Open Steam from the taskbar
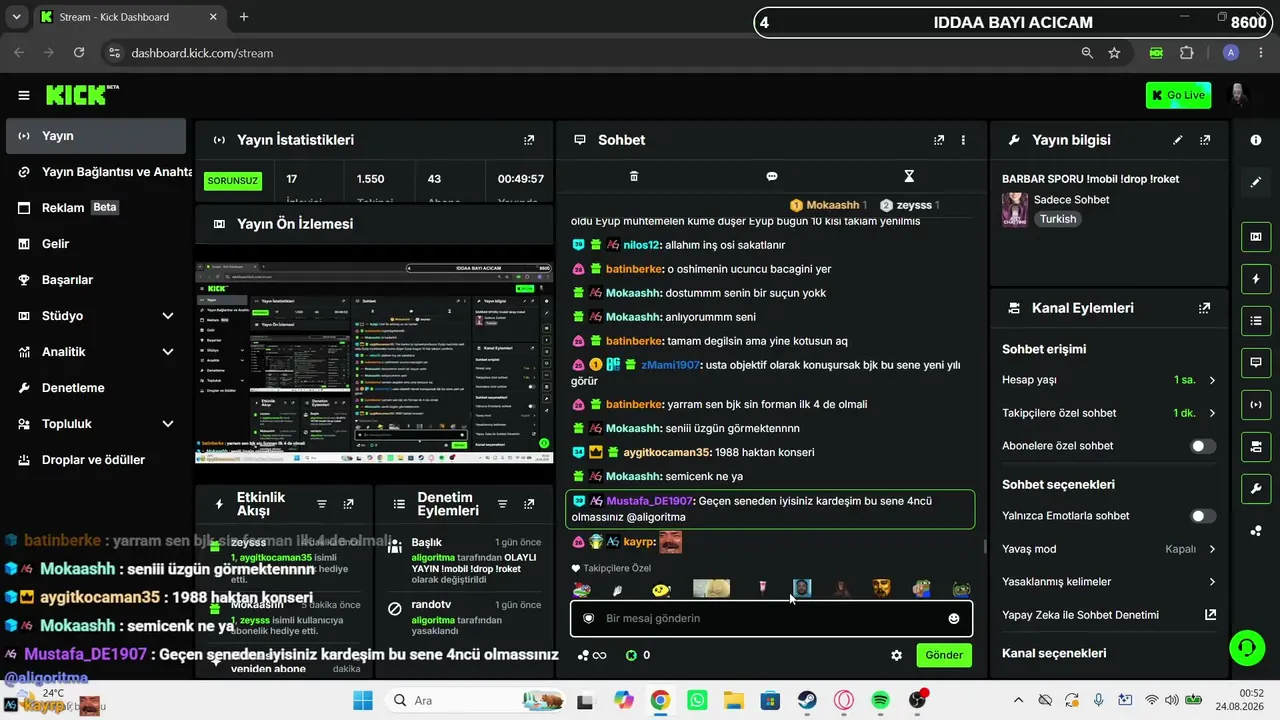Viewport: 1280px width, 720px height. [x=807, y=700]
